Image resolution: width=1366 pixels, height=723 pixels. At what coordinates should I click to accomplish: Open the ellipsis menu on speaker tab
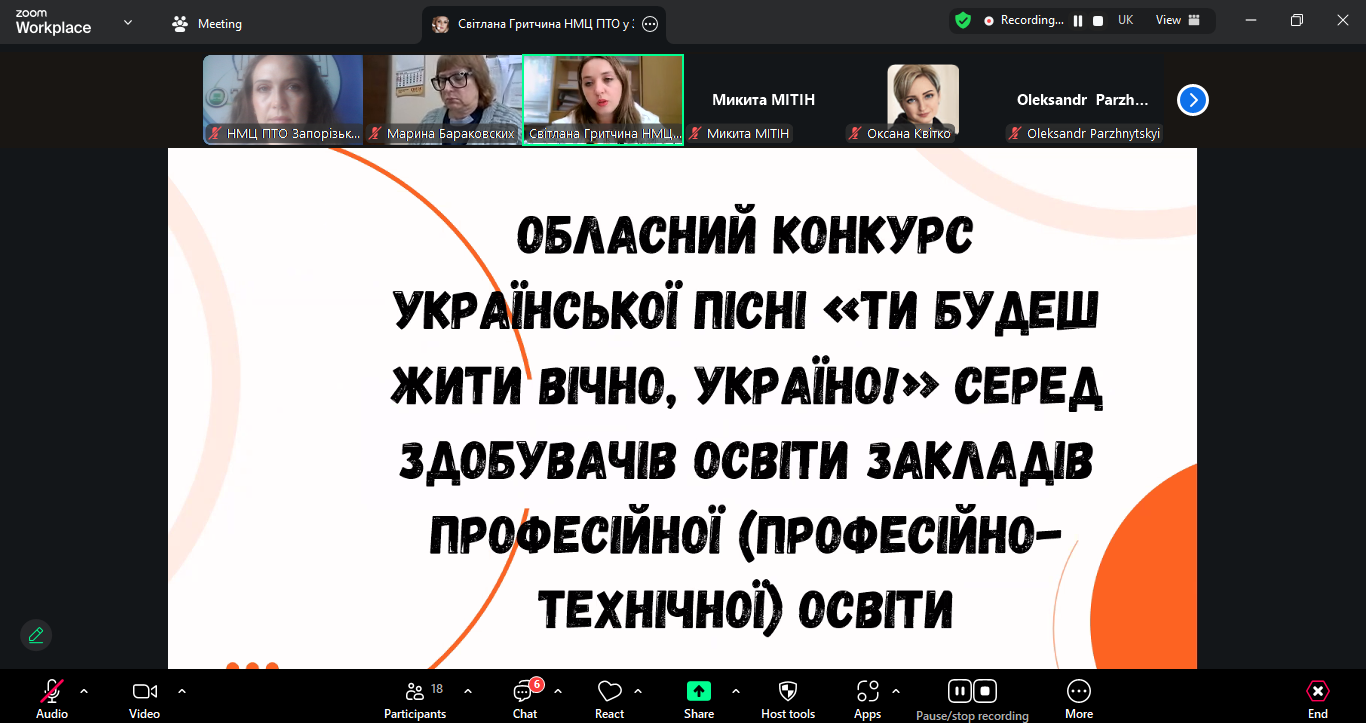click(650, 24)
